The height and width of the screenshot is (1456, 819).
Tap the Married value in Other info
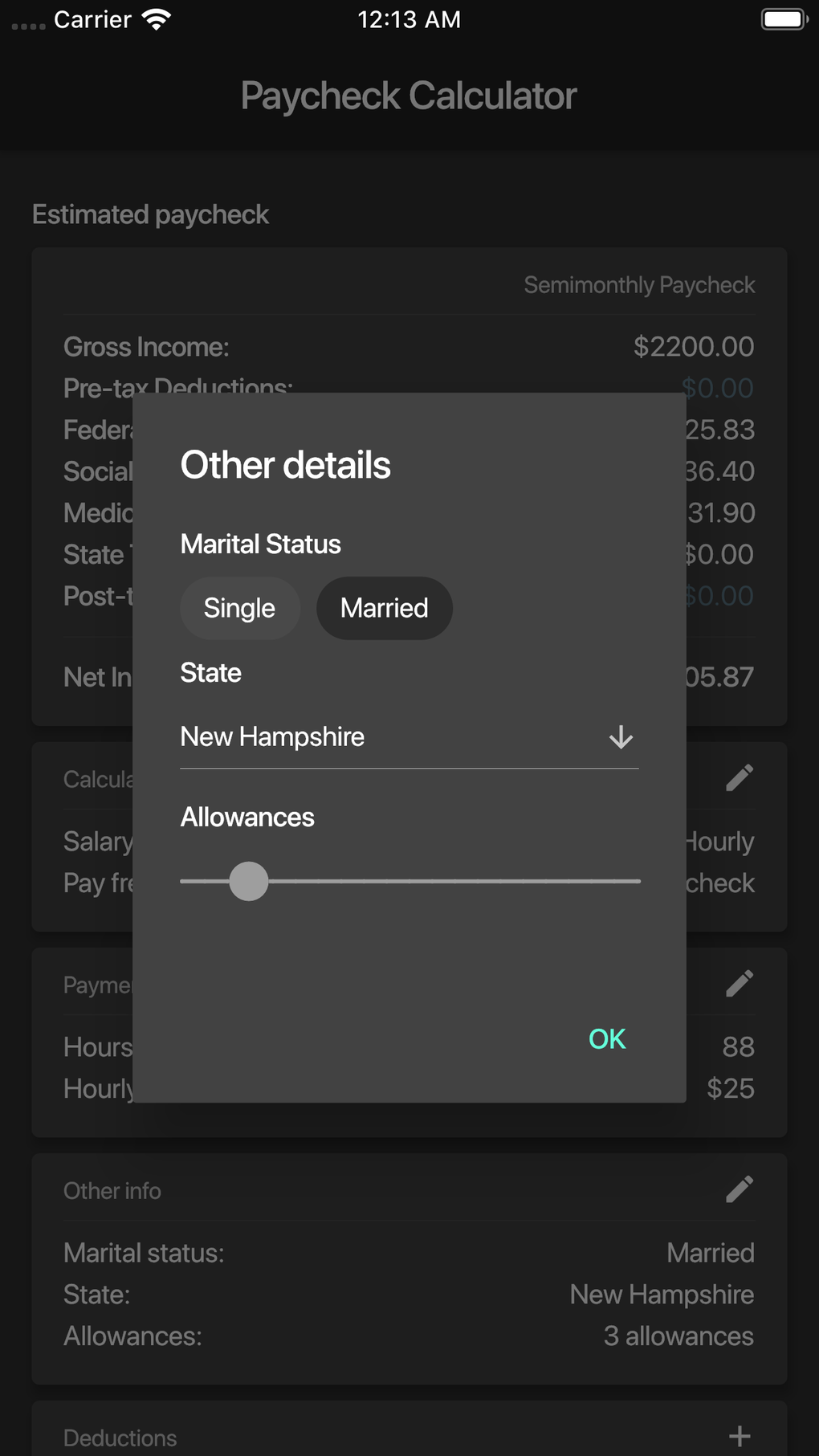point(711,1253)
